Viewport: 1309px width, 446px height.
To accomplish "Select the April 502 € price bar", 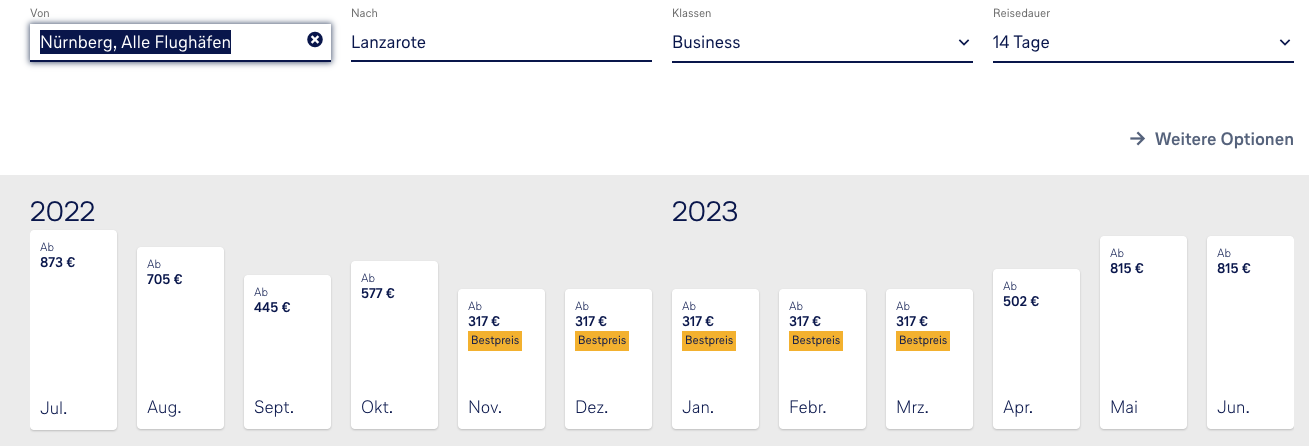I will (1036, 350).
